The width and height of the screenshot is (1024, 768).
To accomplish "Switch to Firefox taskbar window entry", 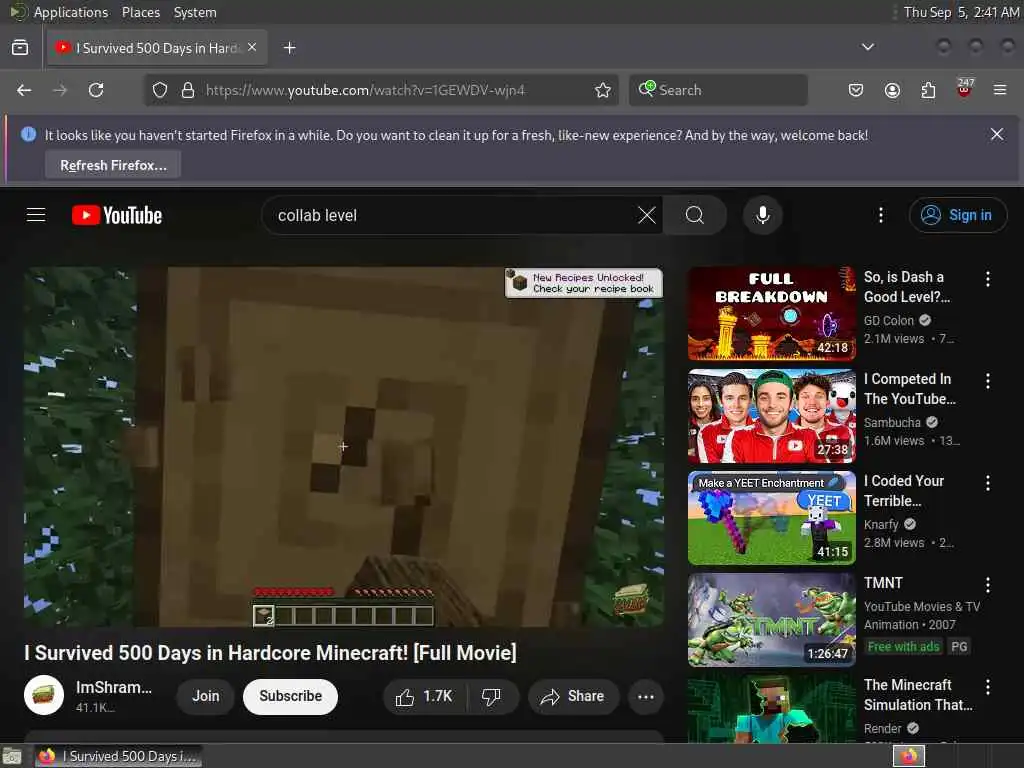I will [x=118, y=756].
